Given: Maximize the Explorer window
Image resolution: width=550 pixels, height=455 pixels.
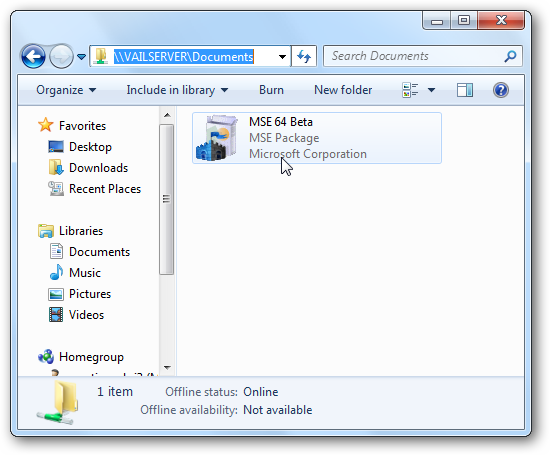Looking at the screenshot, I should 464,20.
